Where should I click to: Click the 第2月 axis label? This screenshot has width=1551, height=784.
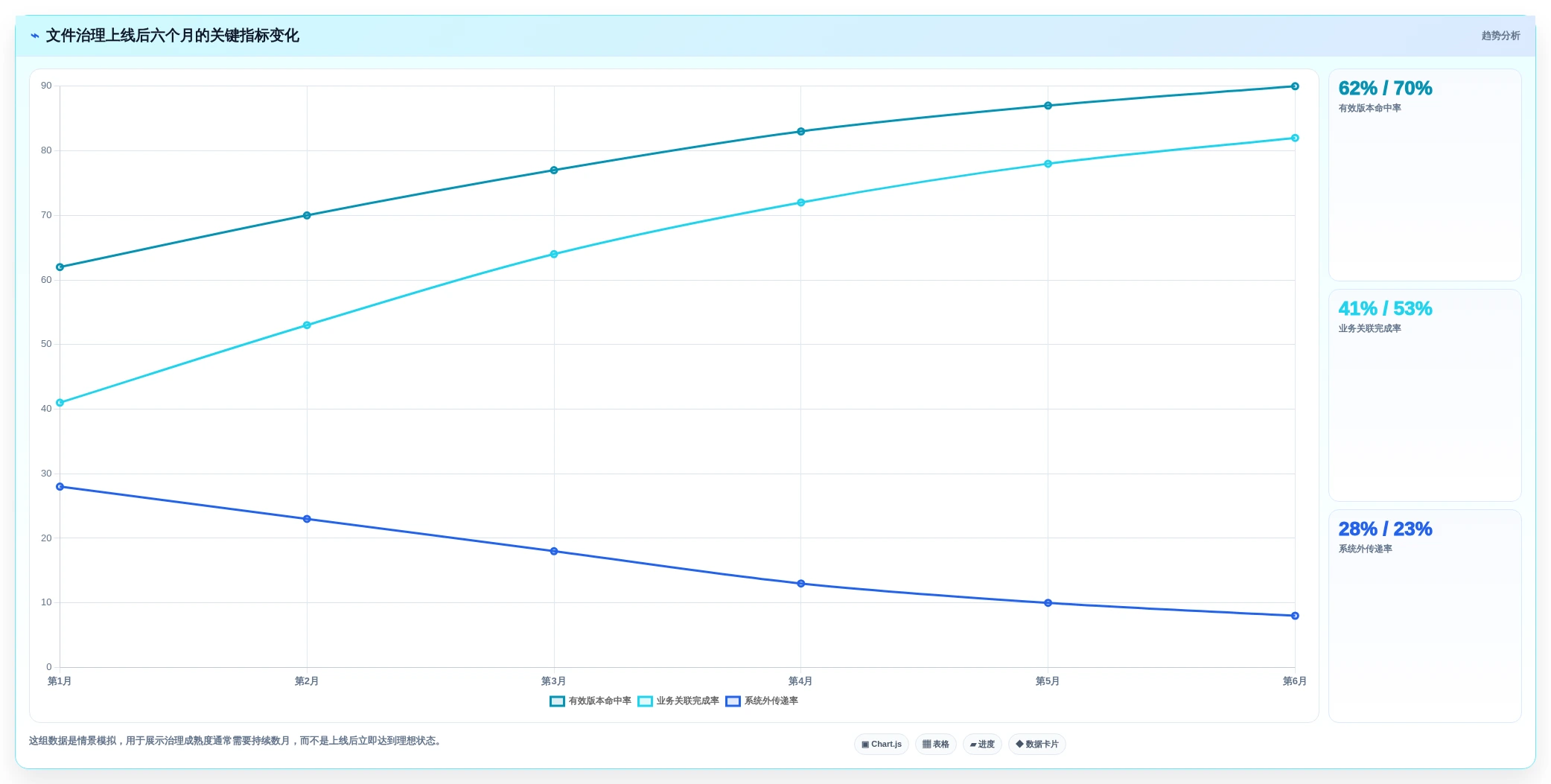pos(307,681)
